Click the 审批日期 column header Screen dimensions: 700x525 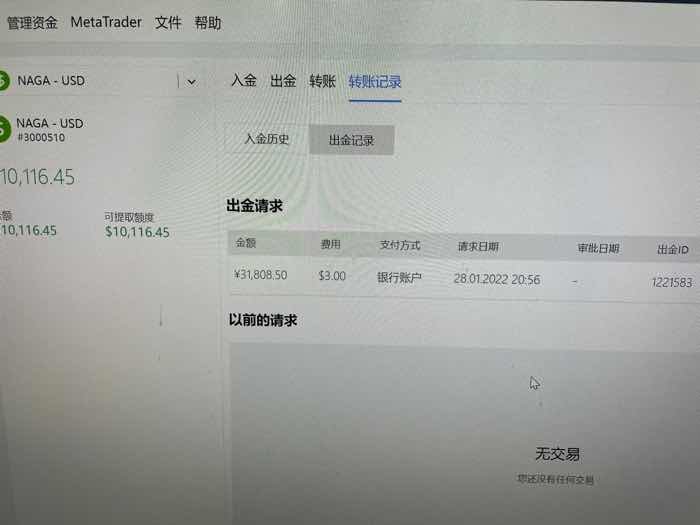599,248
